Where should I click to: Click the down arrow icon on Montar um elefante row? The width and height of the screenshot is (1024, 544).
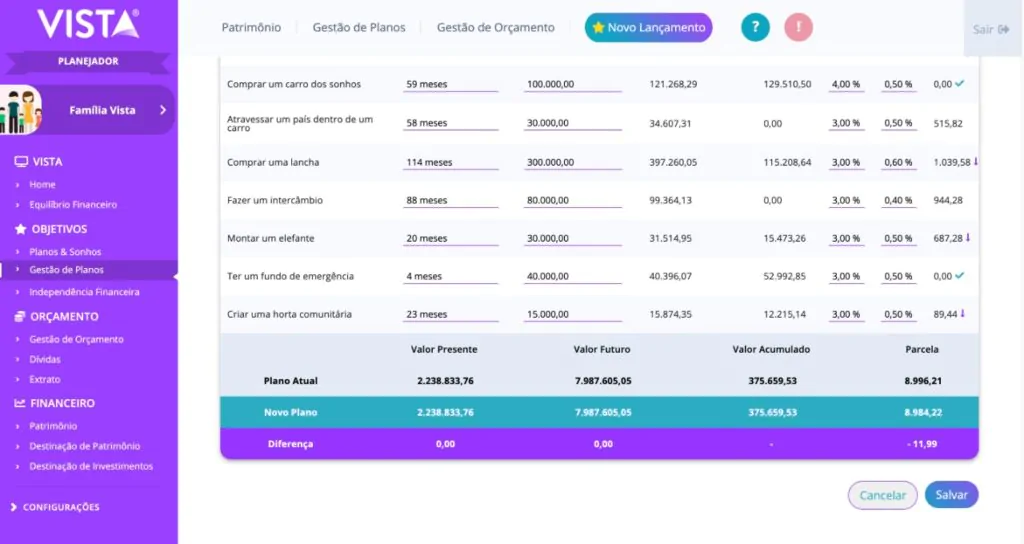click(x=968, y=238)
